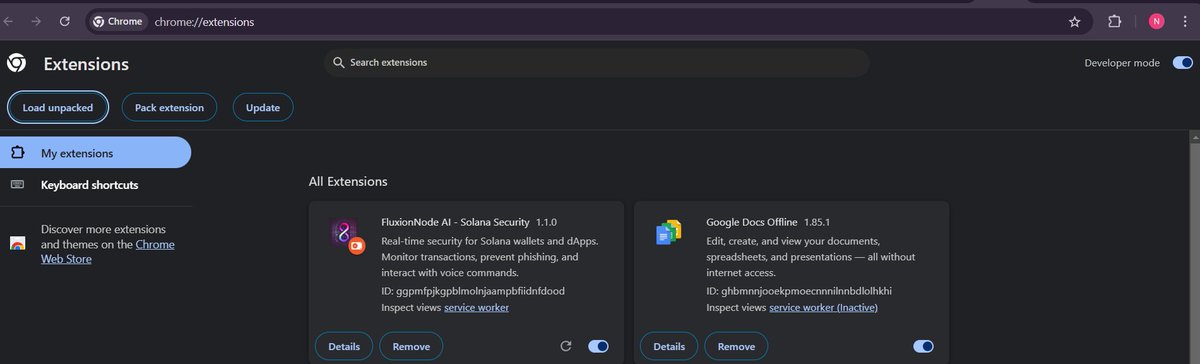Image resolution: width=1200 pixels, height=364 pixels.
Task: Click the search magnifier icon
Action: point(339,62)
